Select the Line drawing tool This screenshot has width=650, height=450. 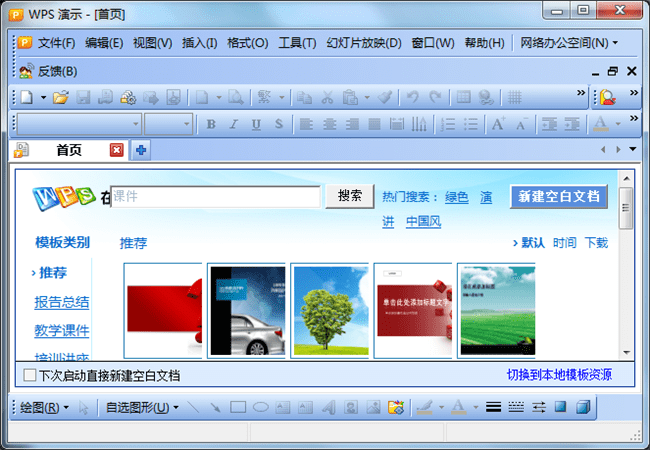[x=193, y=407]
